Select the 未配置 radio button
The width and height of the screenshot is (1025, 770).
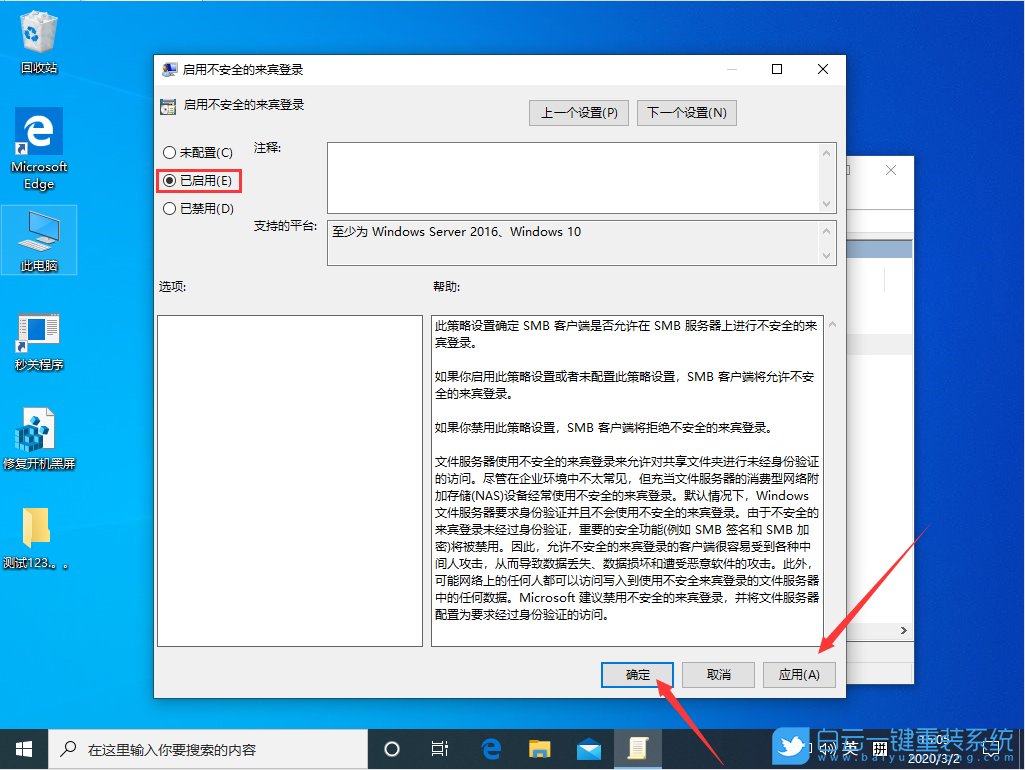168,153
